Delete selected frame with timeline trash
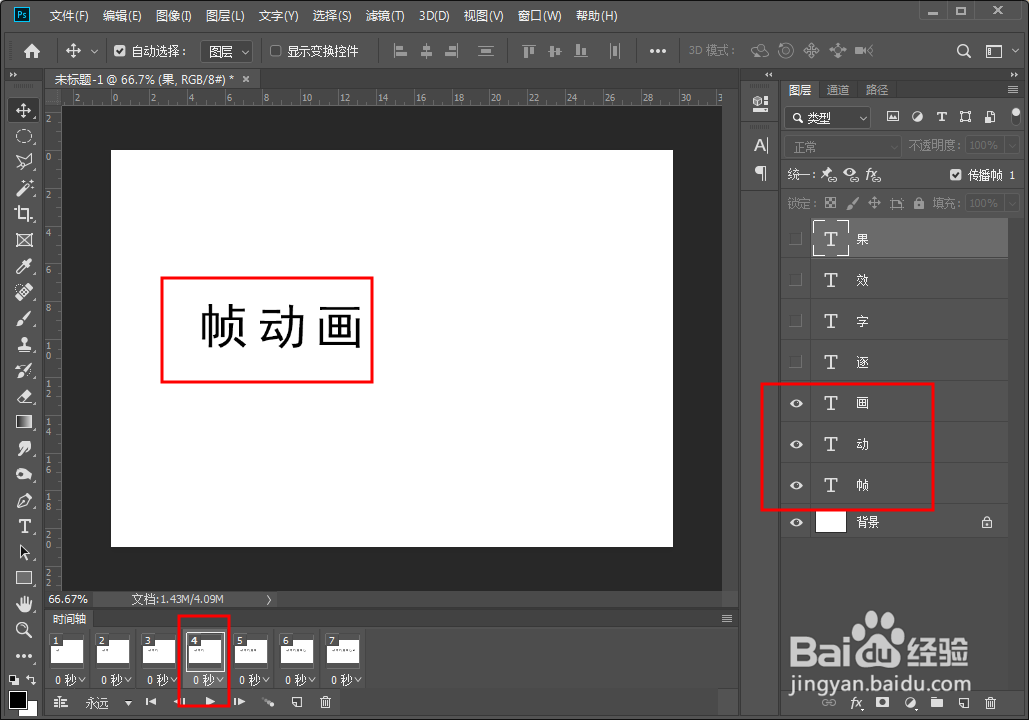Viewport: 1029px width, 720px height. coord(325,702)
